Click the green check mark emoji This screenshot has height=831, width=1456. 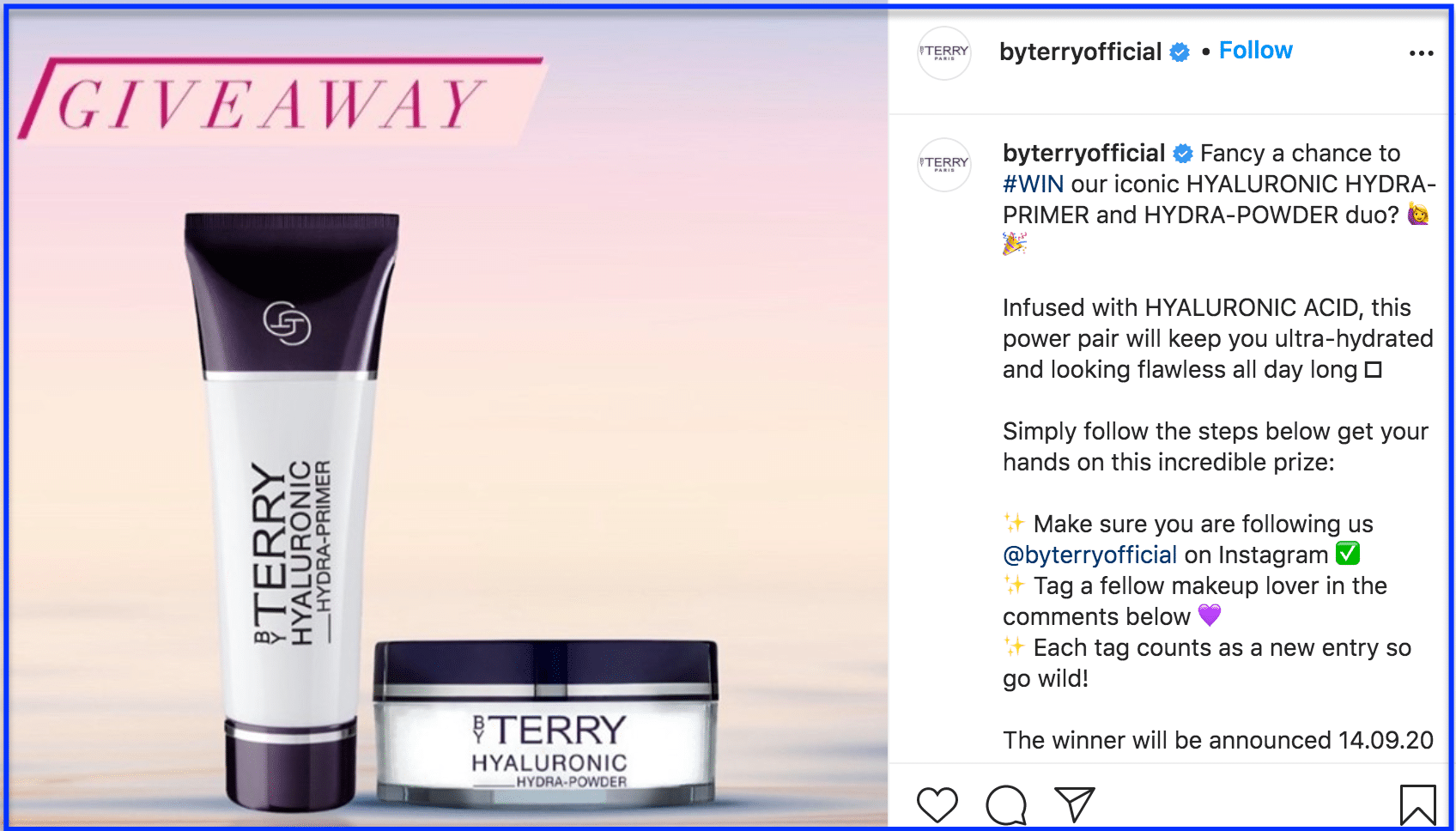point(1348,554)
